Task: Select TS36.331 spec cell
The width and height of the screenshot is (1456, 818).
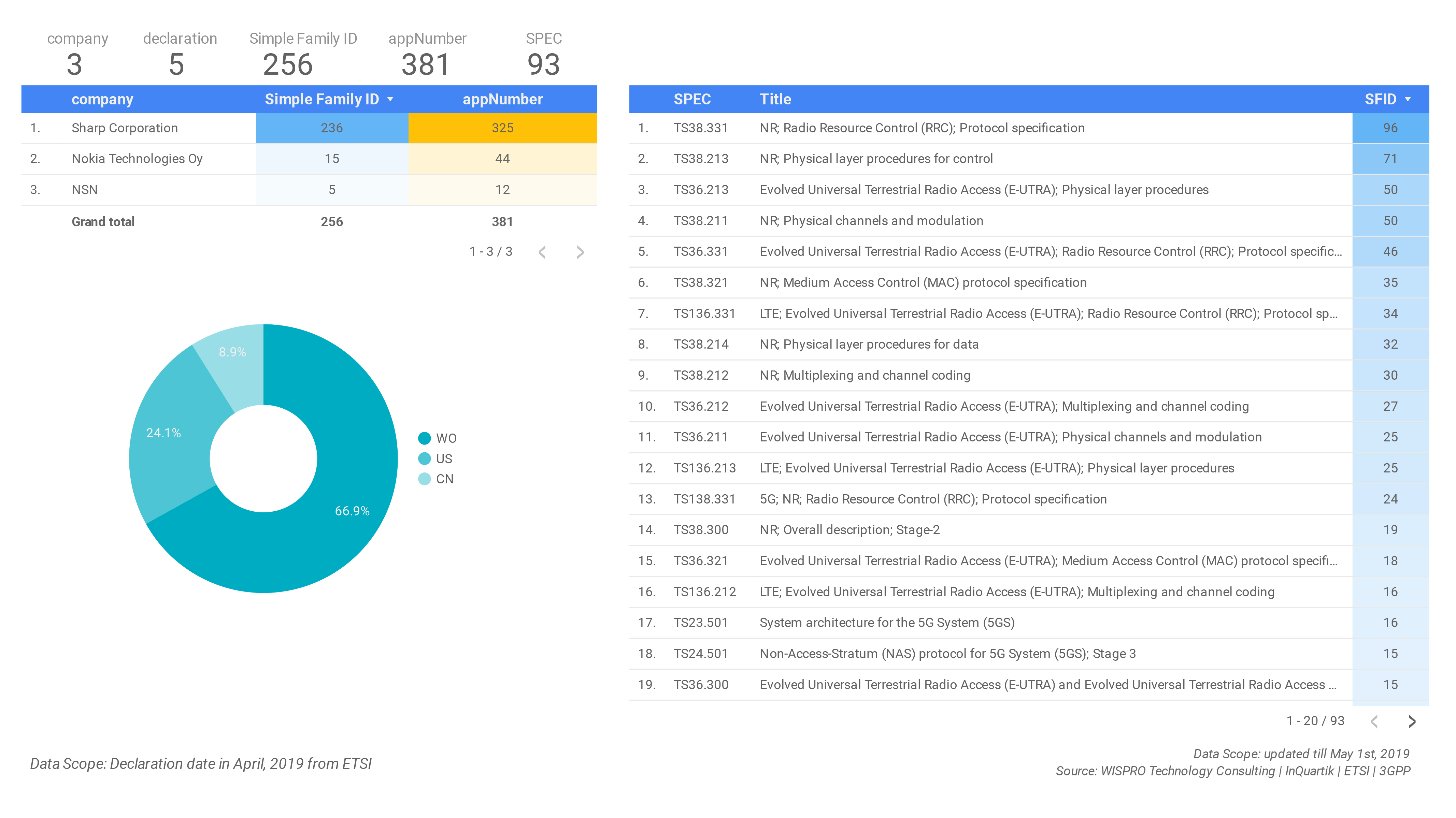Action: point(700,252)
